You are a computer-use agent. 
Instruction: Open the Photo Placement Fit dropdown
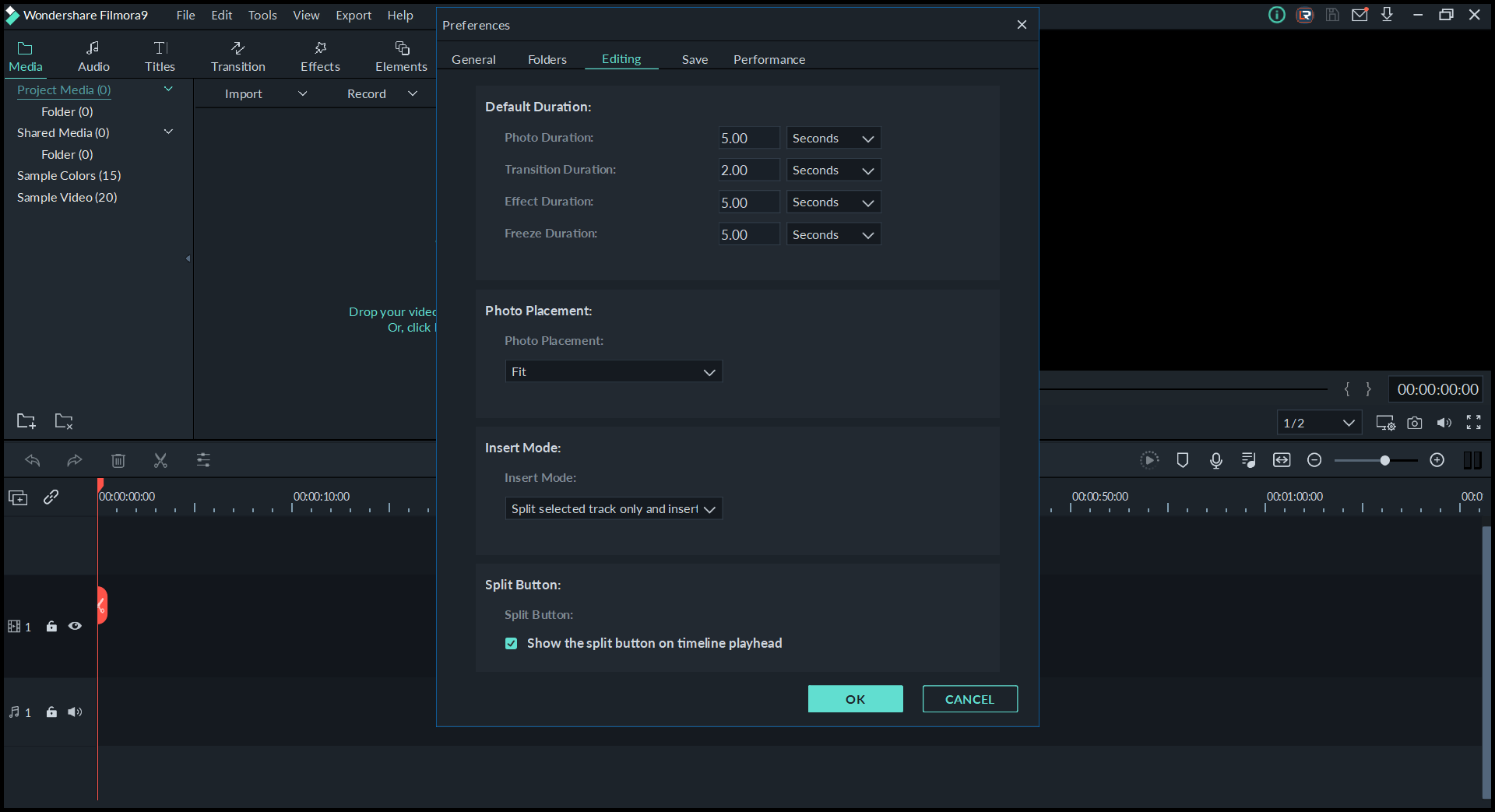[x=614, y=371]
